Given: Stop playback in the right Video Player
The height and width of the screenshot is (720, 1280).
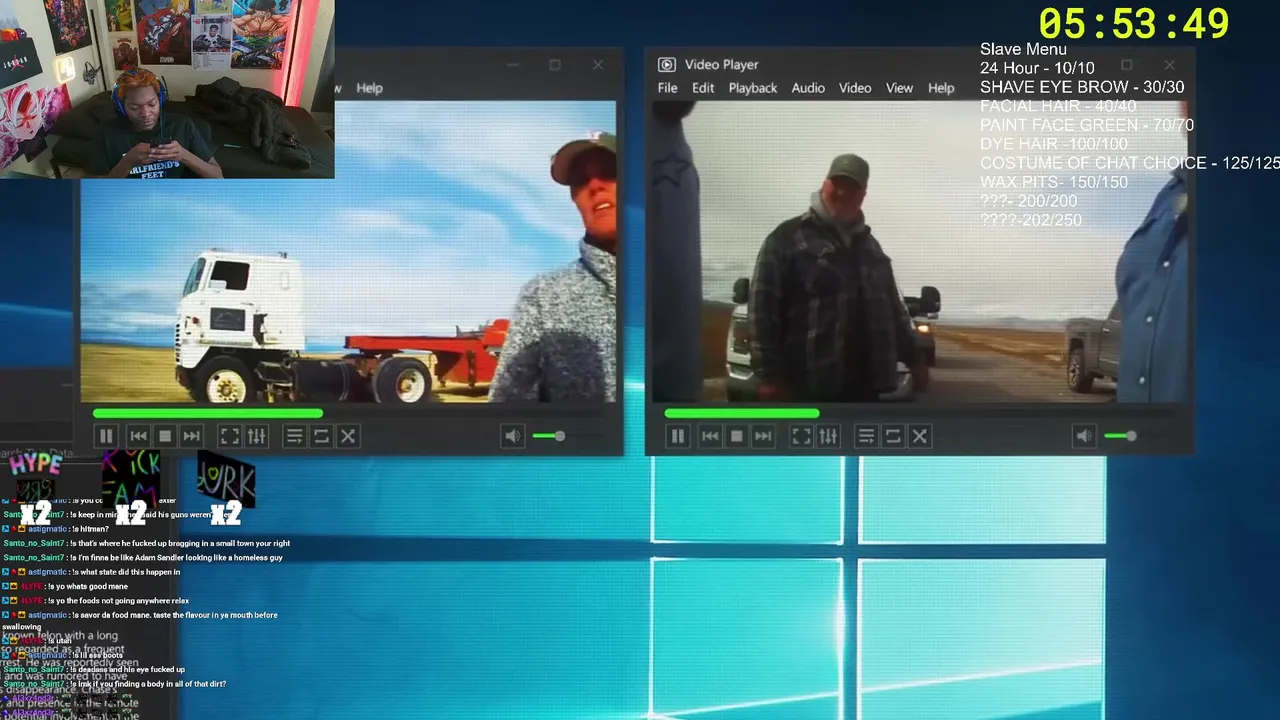Looking at the screenshot, I should point(737,436).
